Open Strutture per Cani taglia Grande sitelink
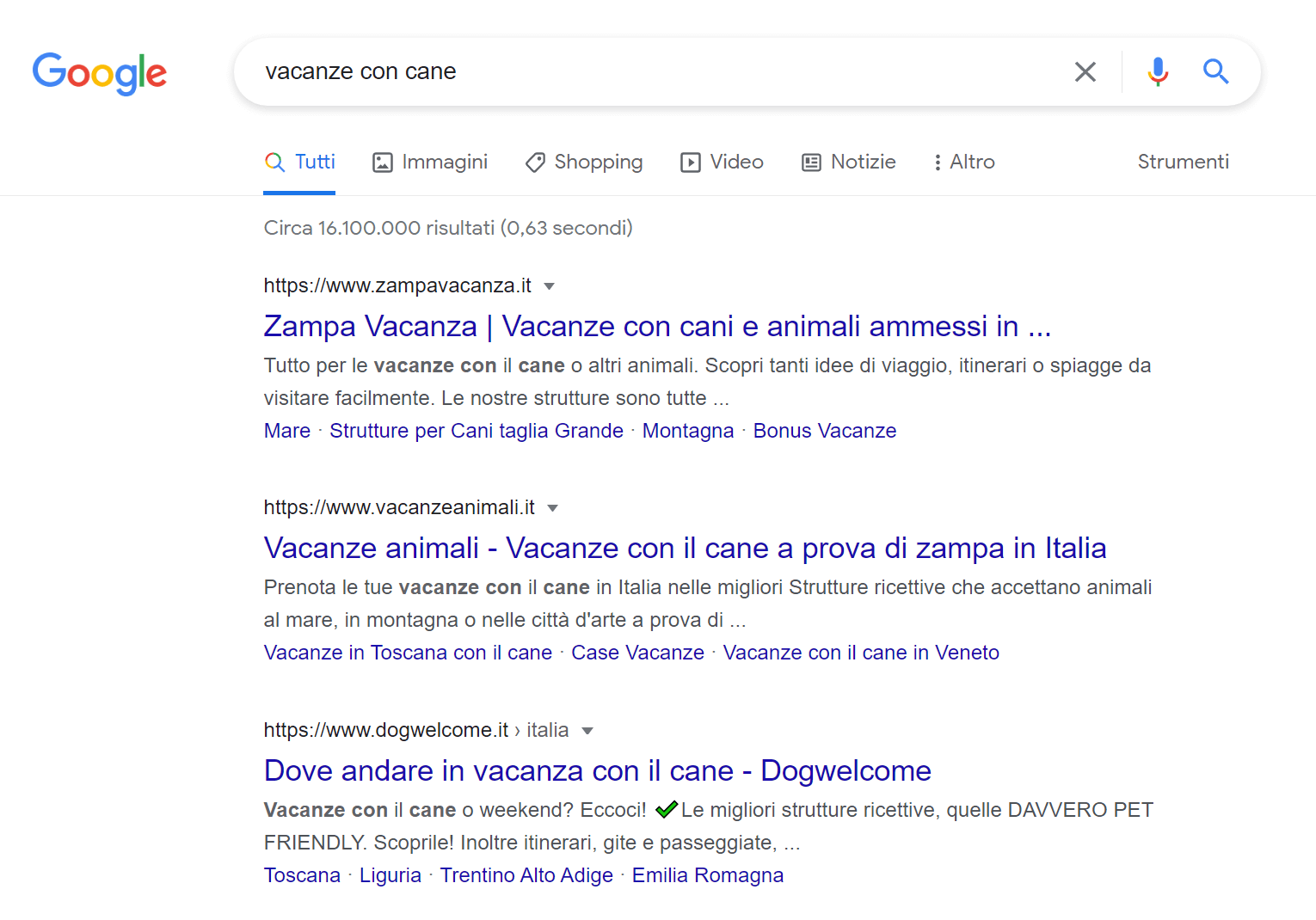 [x=477, y=431]
